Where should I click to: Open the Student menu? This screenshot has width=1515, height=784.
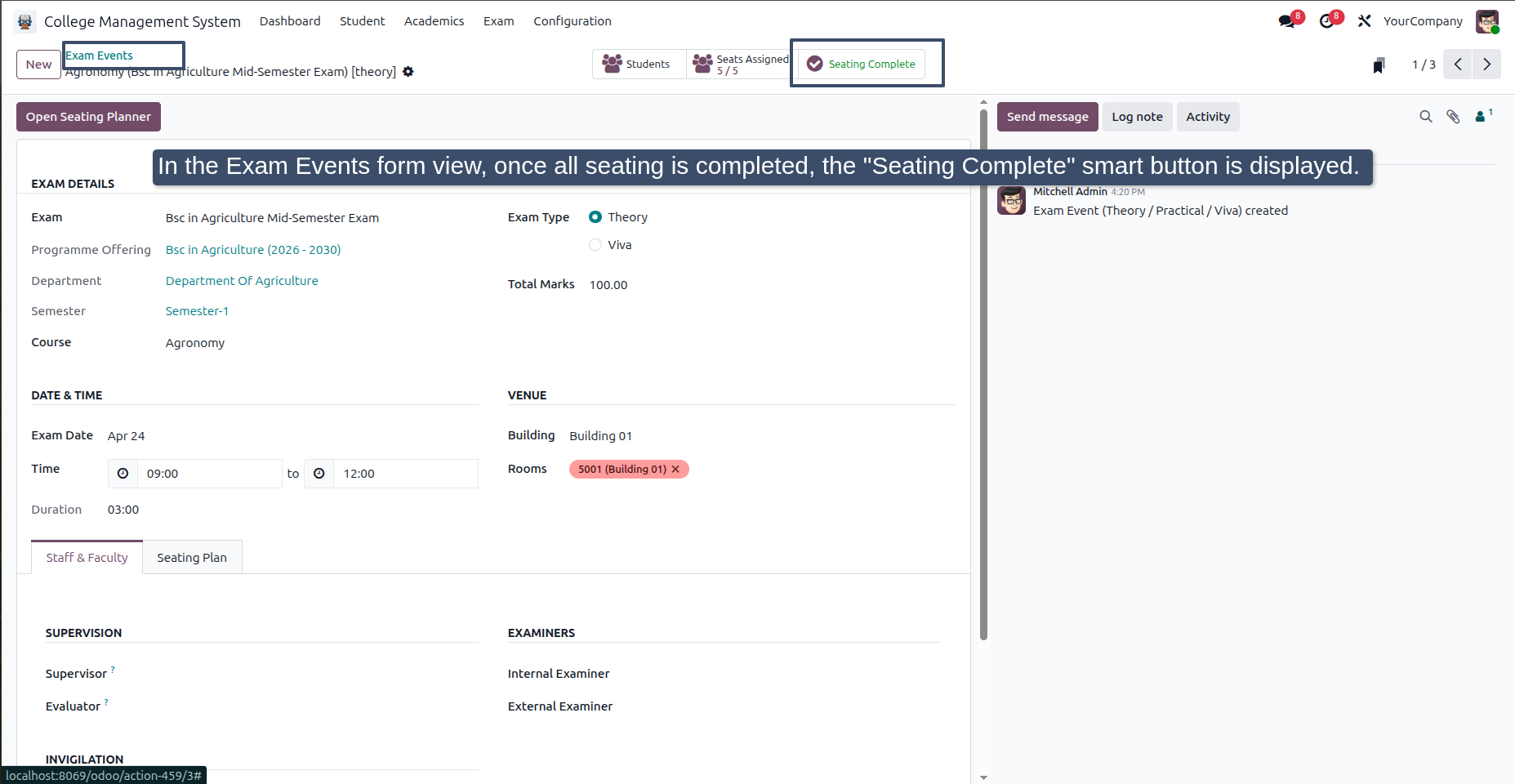click(x=362, y=21)
